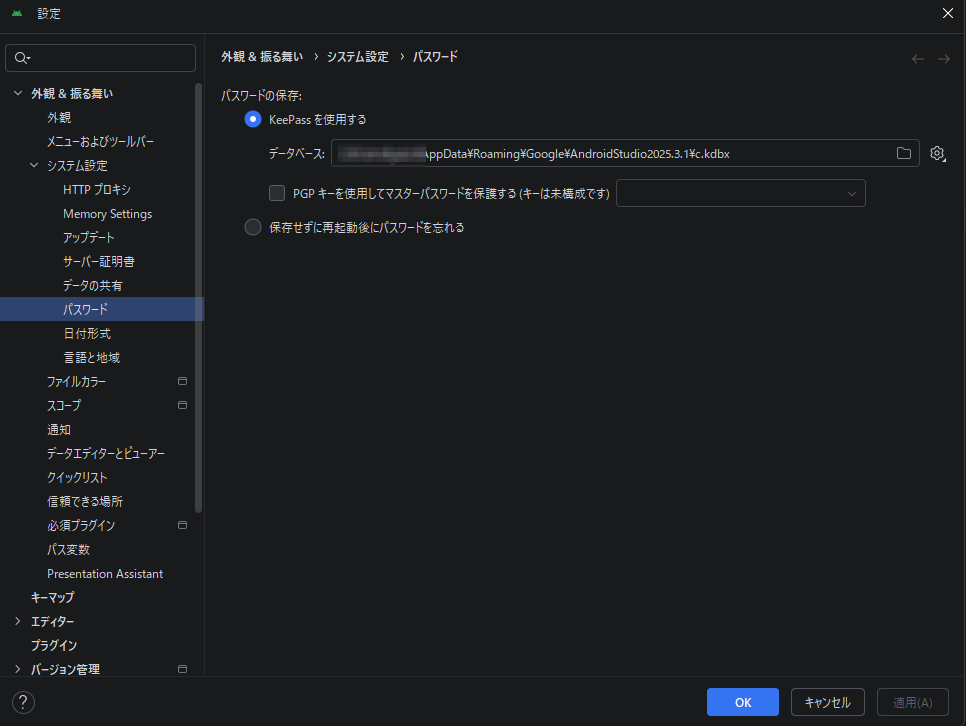Click the OK button
Screen dimensions: 966x726
tap(742, 702)
